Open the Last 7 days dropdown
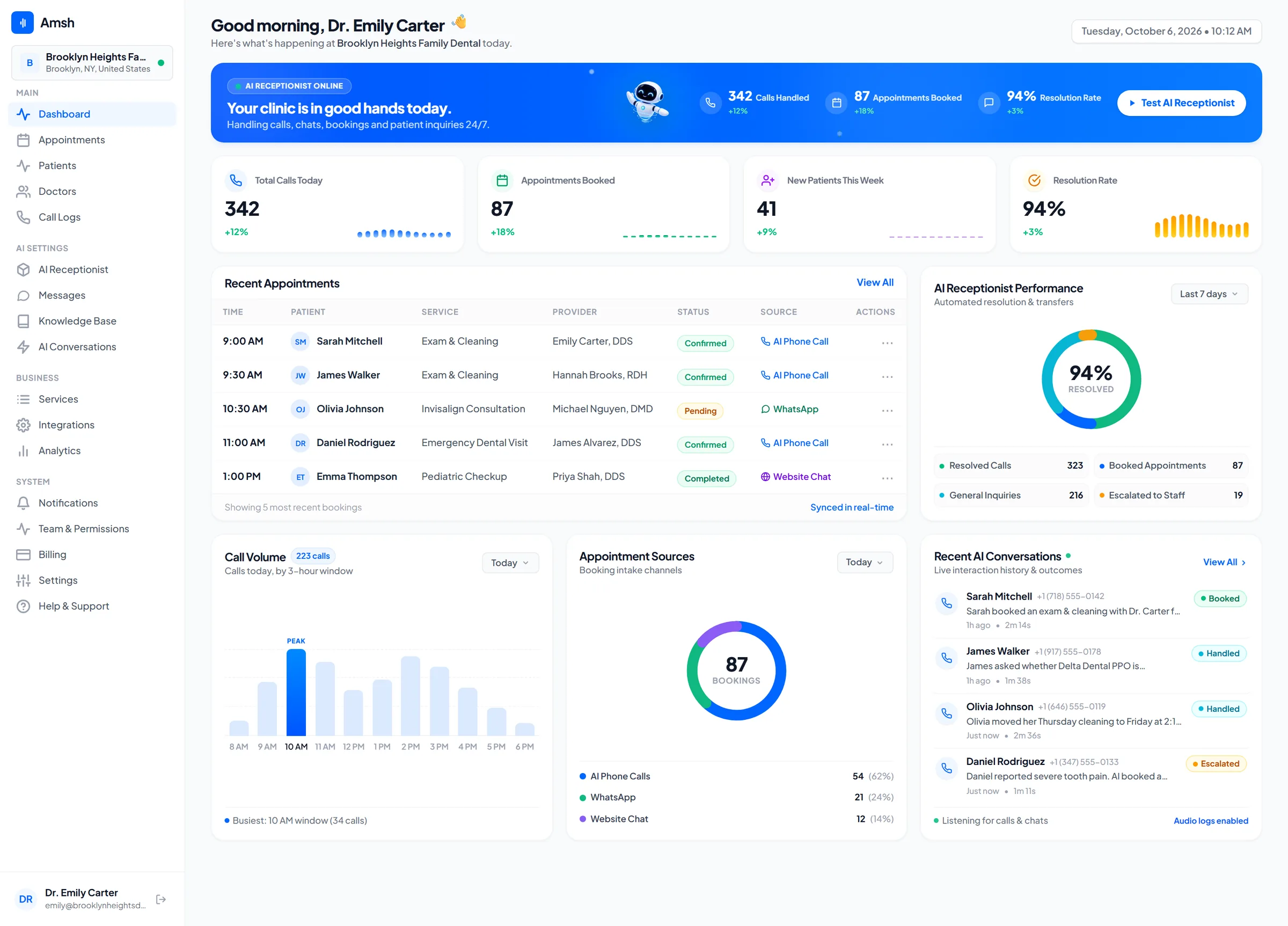The height and width of the screenshot is (926, 1288). click(x=1209, y=294)
